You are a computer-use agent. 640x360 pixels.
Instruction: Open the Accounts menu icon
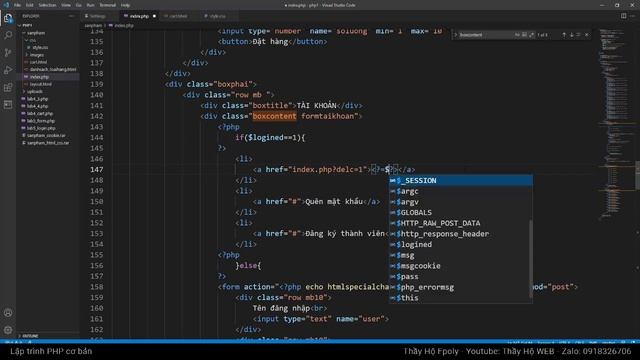pos(8,313)
